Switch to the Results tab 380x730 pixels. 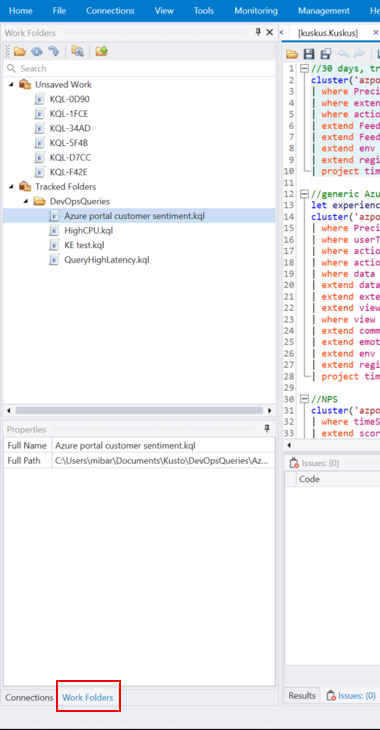tap(302, 696)
